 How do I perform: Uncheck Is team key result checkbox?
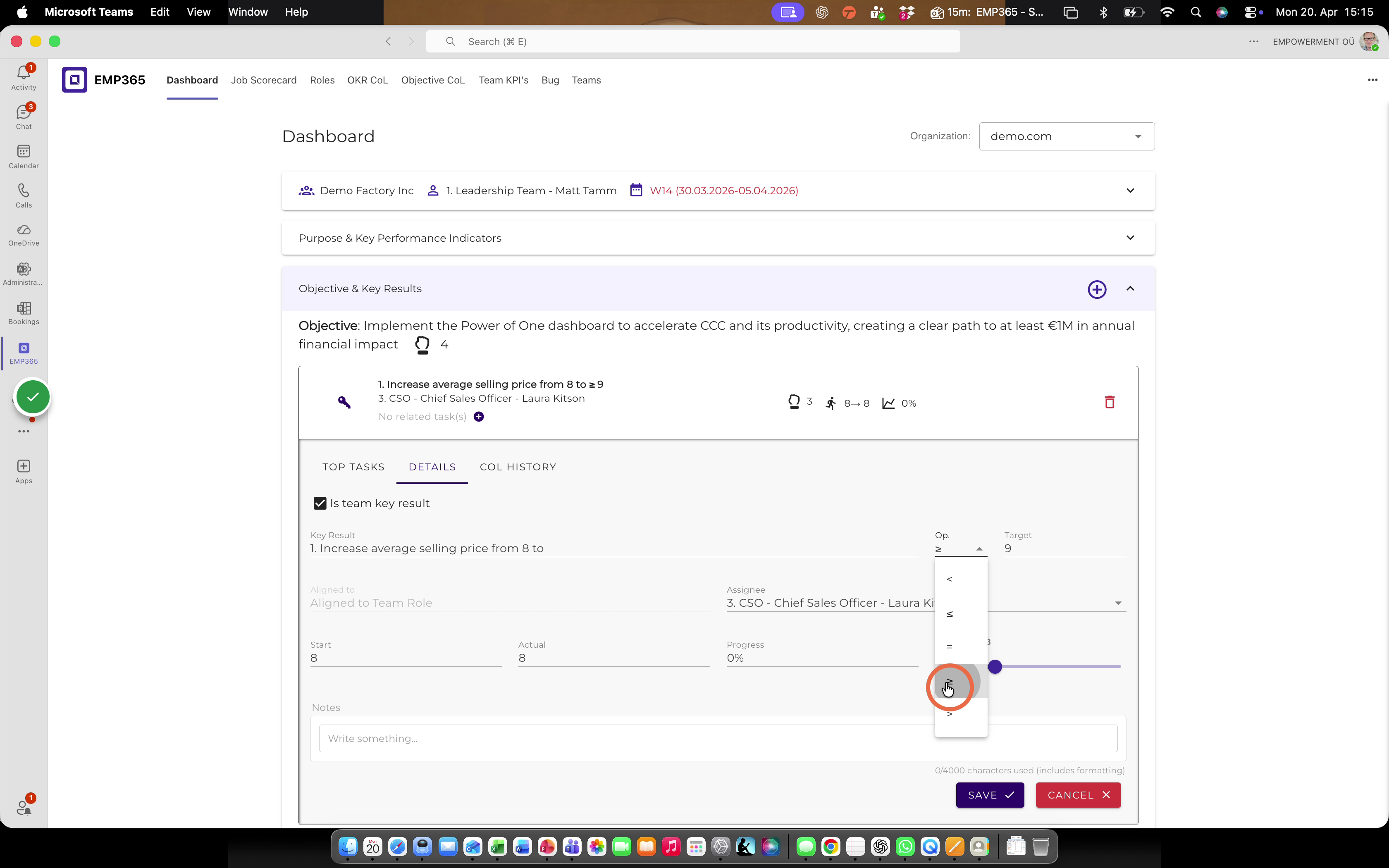pos(320,503)
